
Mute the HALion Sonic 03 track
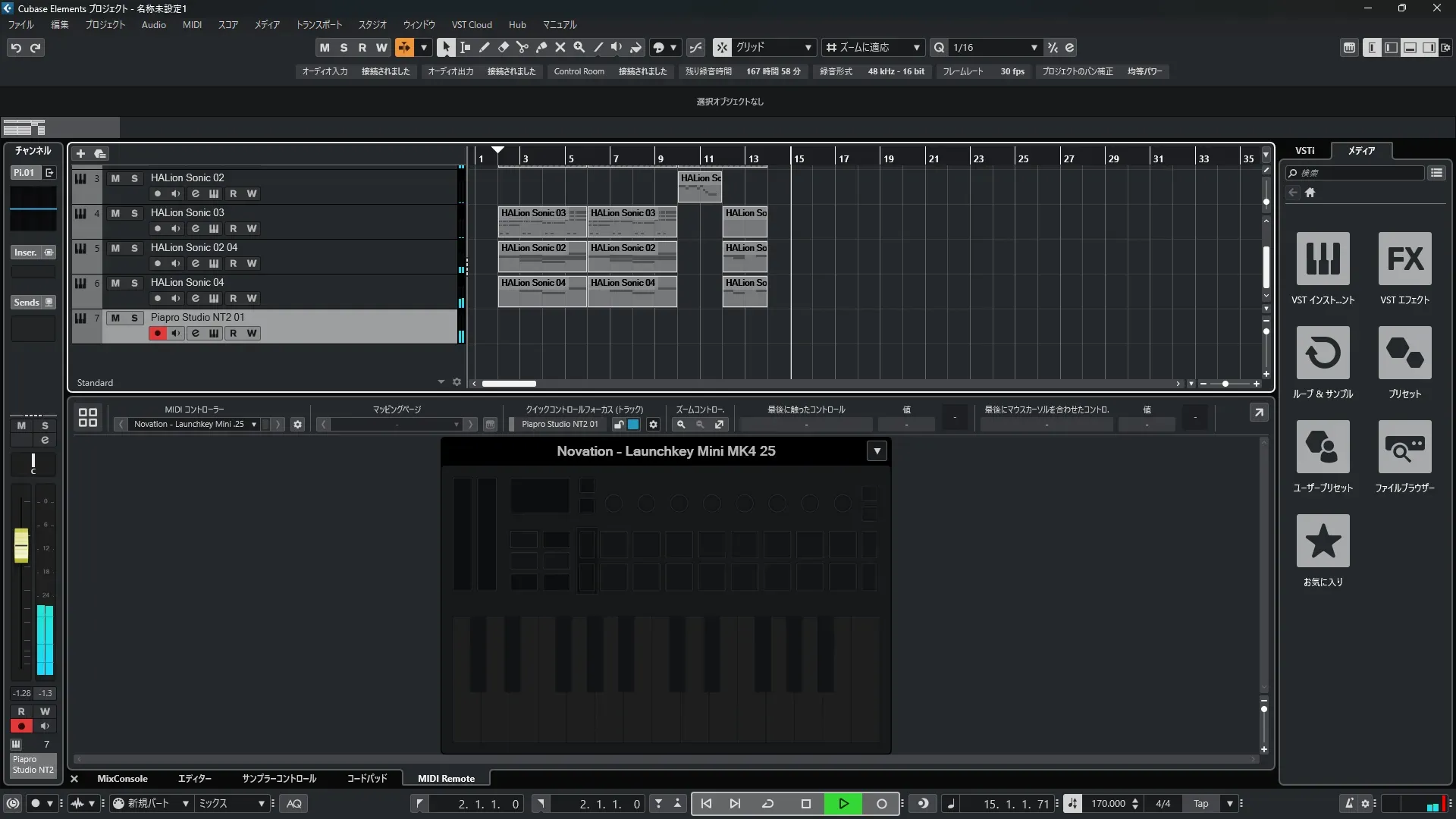(x=115, y=213)
